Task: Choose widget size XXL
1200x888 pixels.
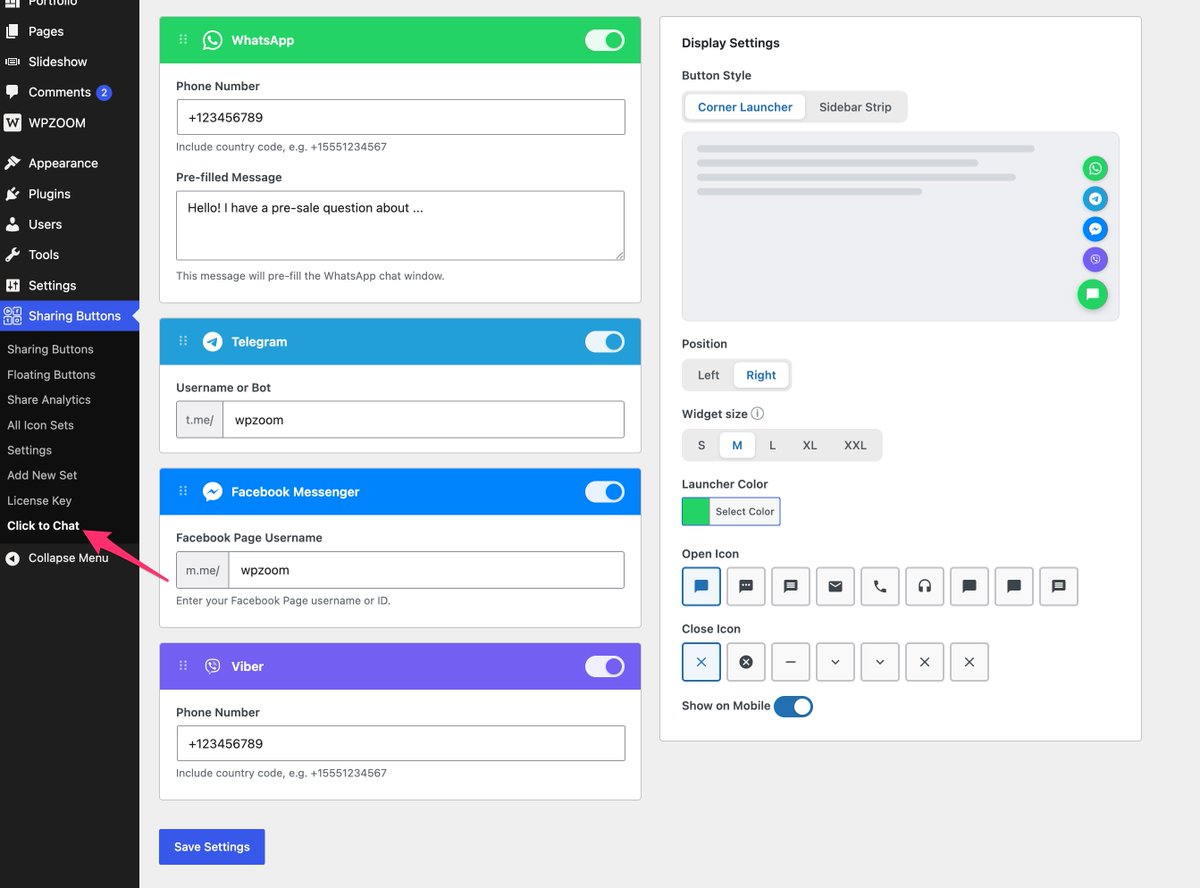Action: (x=855, y=445)
